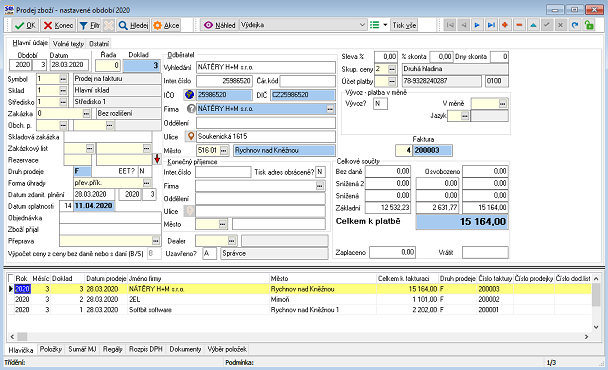Click the cancel edit X icon in navigator

coord(560,25)
